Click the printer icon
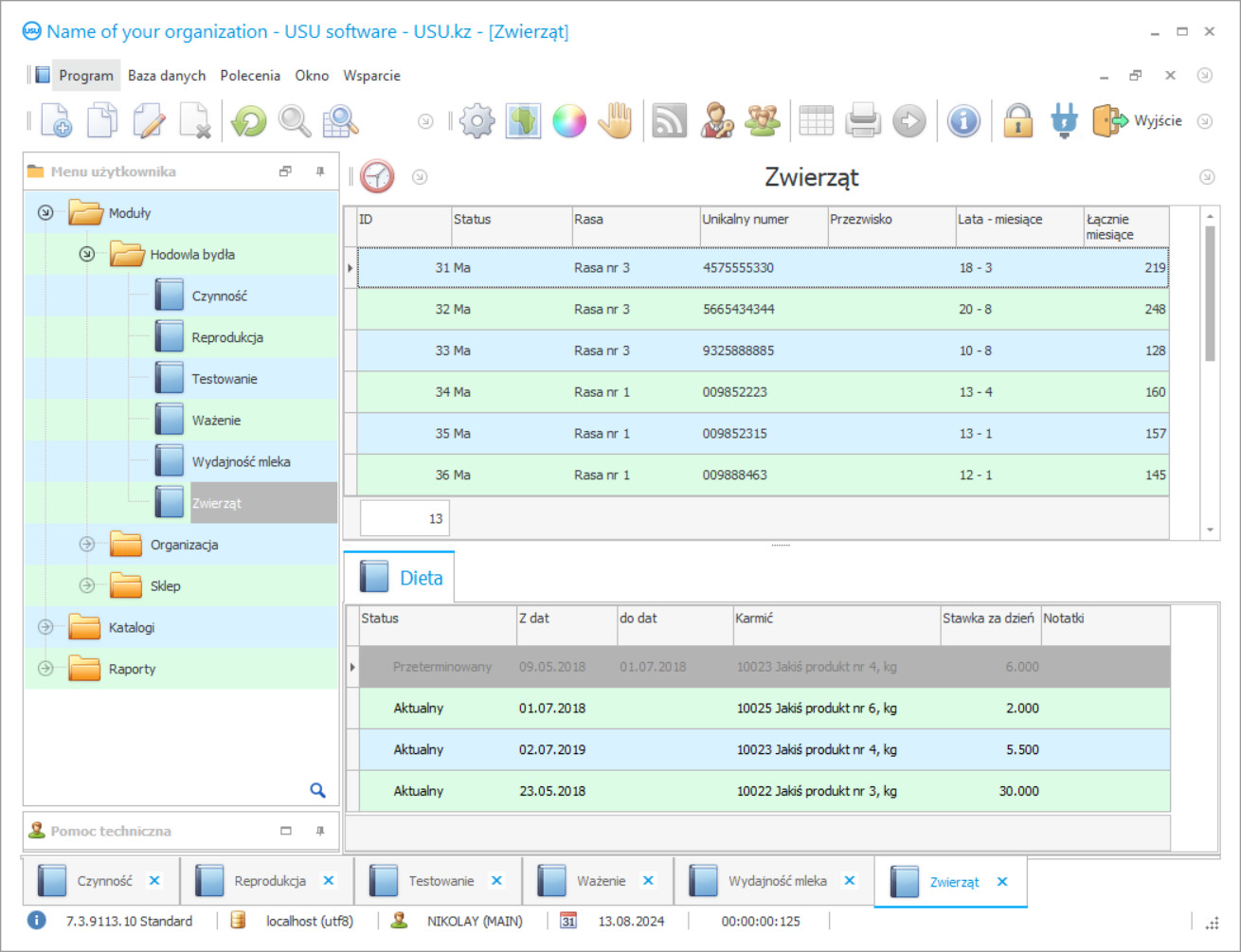The width and height of the screenshot is (1241, 952). point(863,121)
